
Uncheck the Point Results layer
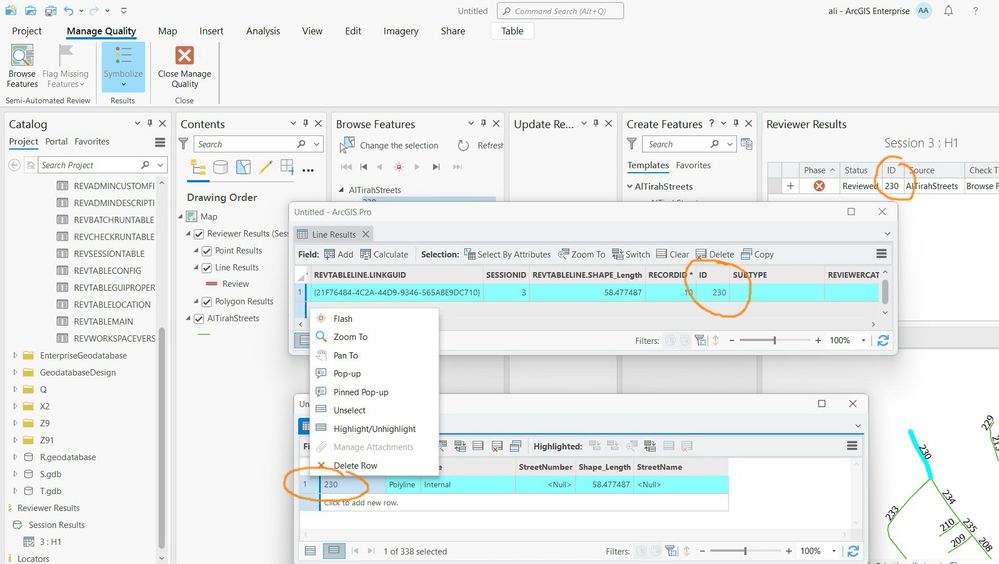pos(206,251)
